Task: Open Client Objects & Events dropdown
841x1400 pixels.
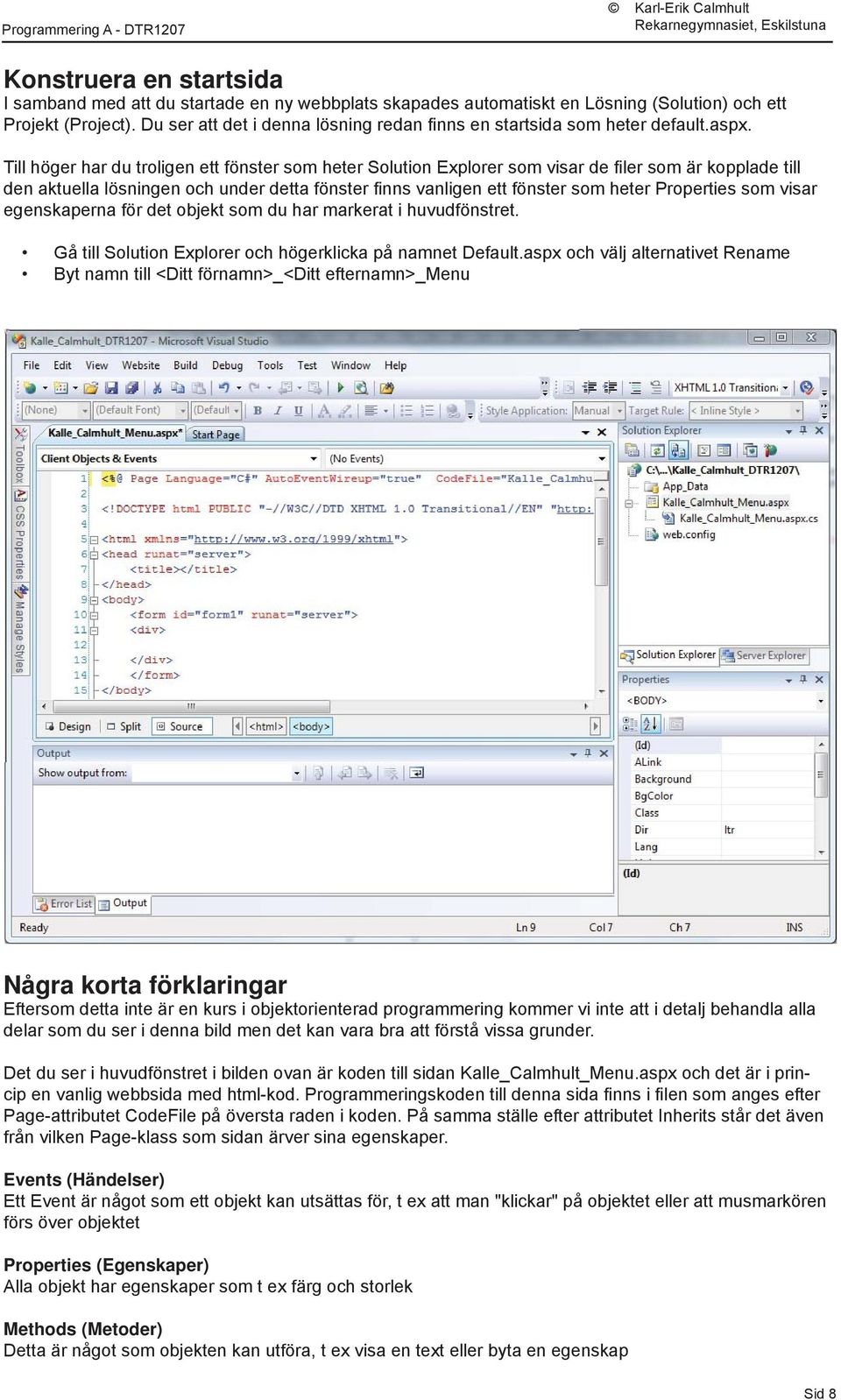Action: [x=314, y=458]
